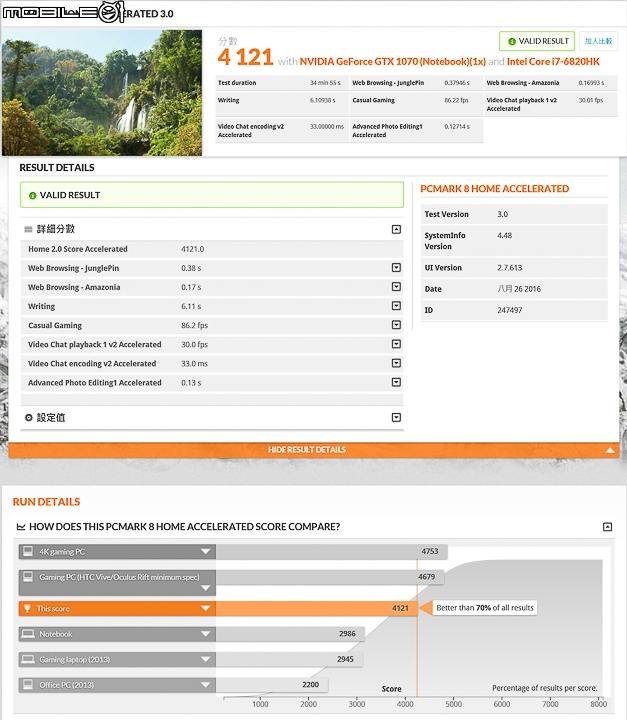The height and width of the screenshot is (720, 627).
Task: Click the Test duration 34 min 55 s cell
Action: pyautogui.click(x=282, y=83)
